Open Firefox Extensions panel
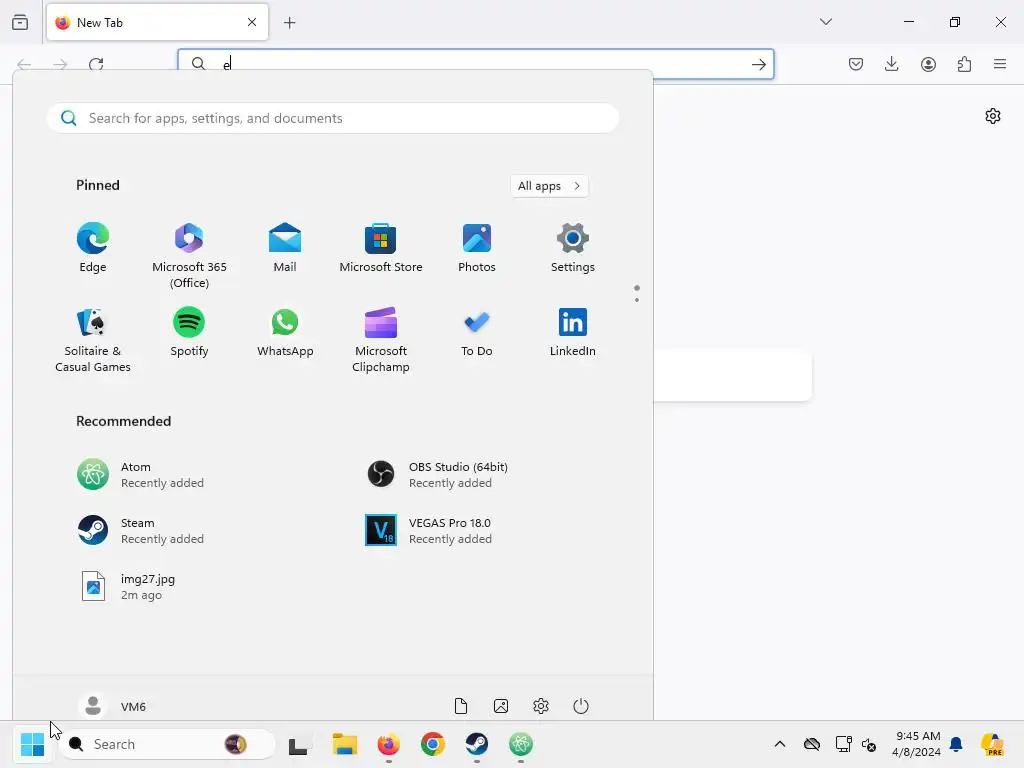Viewport: 1024px width, 768px height. [x=964, y=64]
